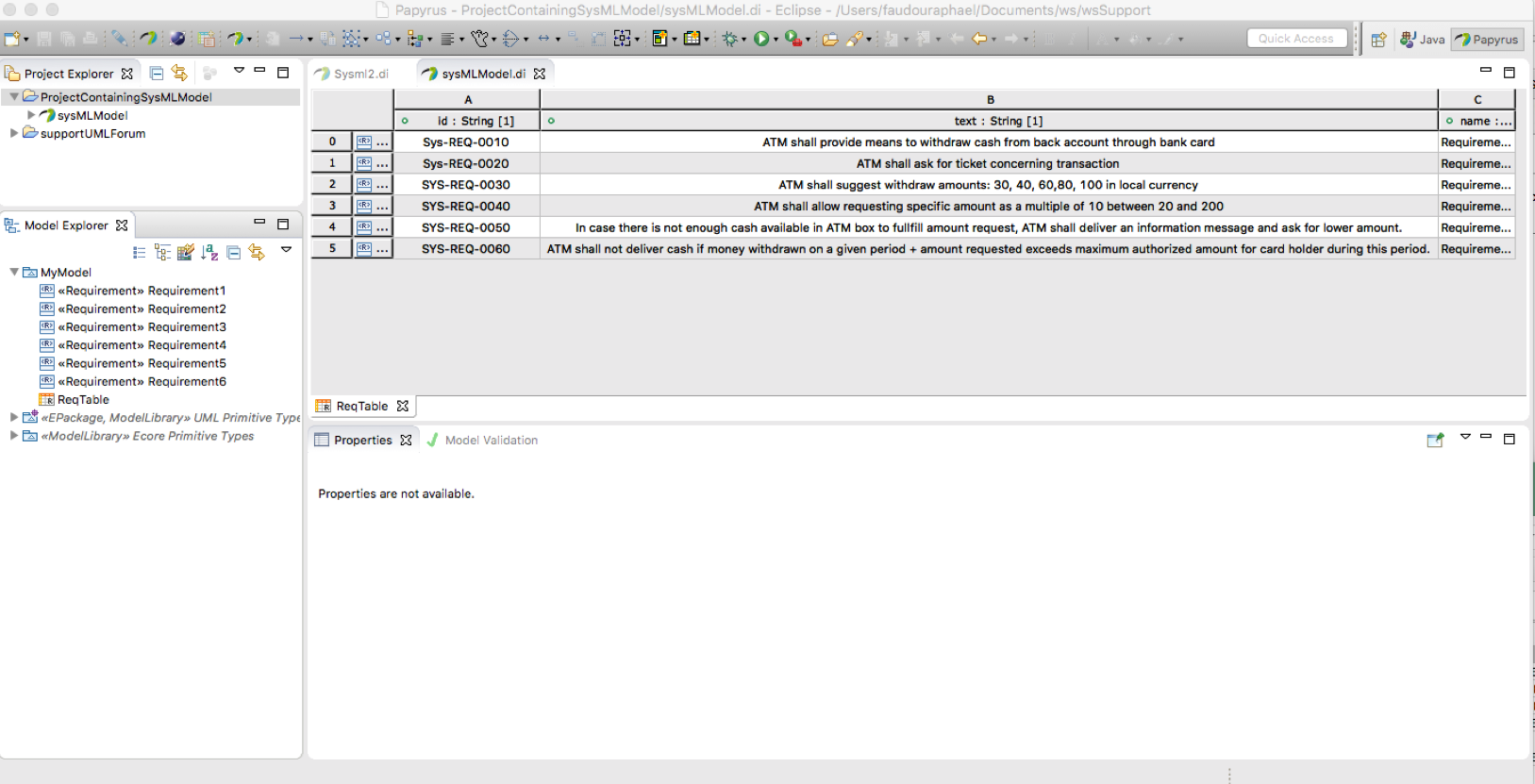The width and height of the screenshot is (1535, 784).
Task: Select row header 0 in table
Action: pyautogui.click(x=332, y=142)
